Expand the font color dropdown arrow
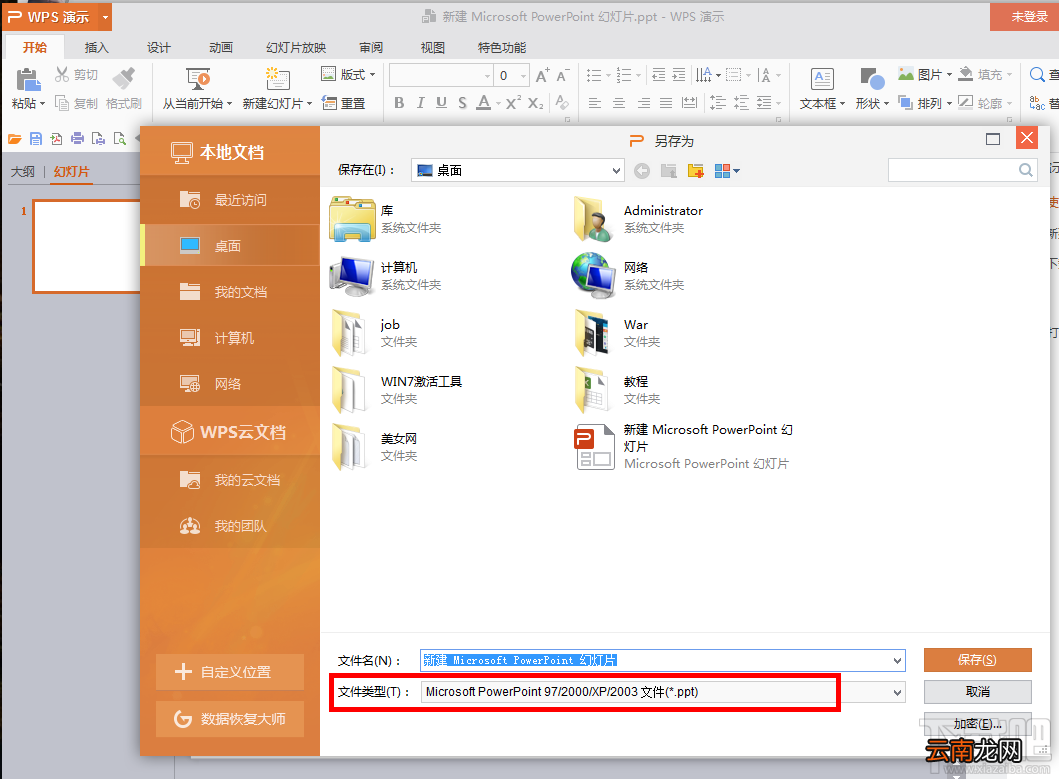Viewport: 1059px width, 779px height. tap(498, 103)
